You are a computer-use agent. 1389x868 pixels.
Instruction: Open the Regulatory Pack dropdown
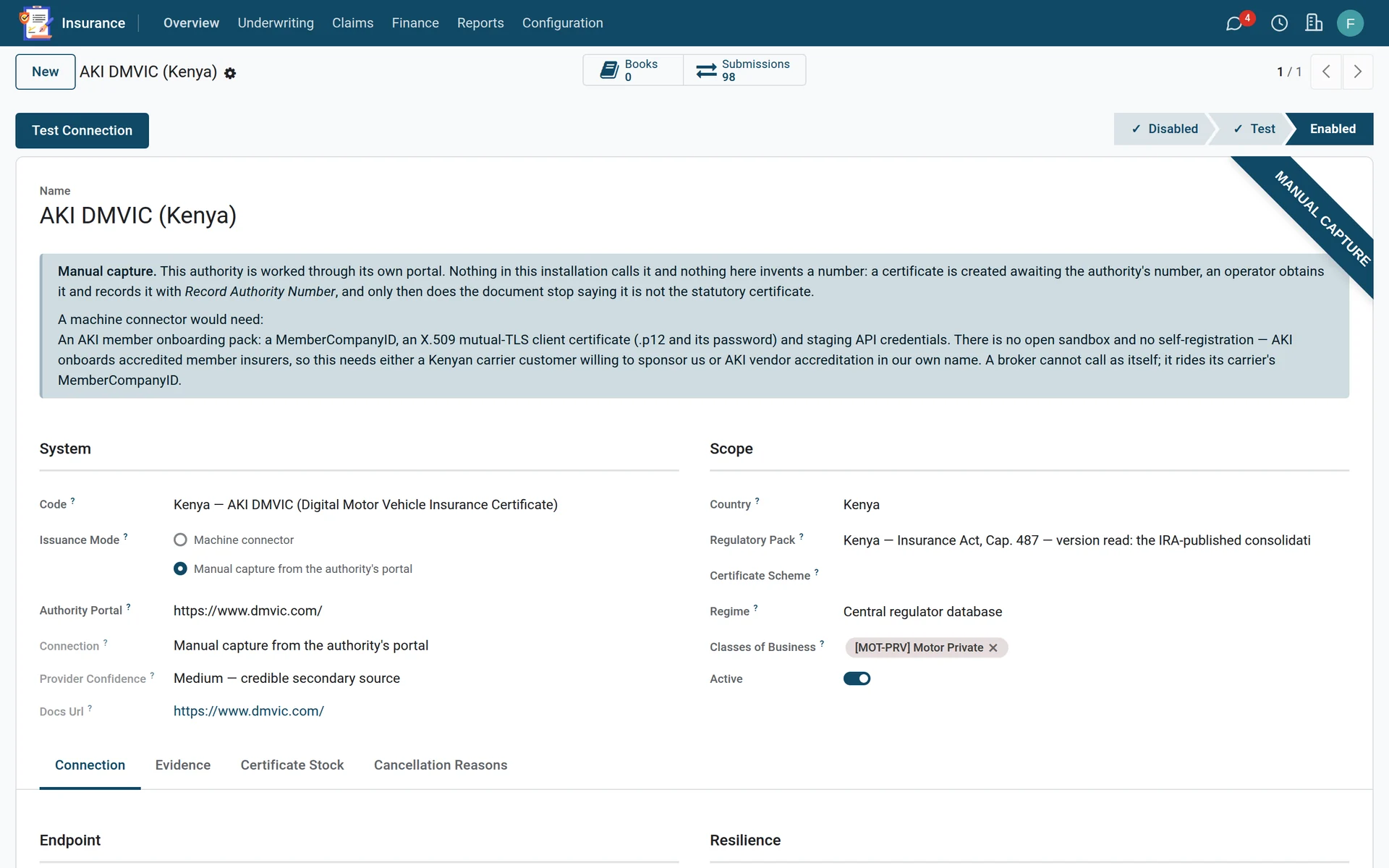1096,540
